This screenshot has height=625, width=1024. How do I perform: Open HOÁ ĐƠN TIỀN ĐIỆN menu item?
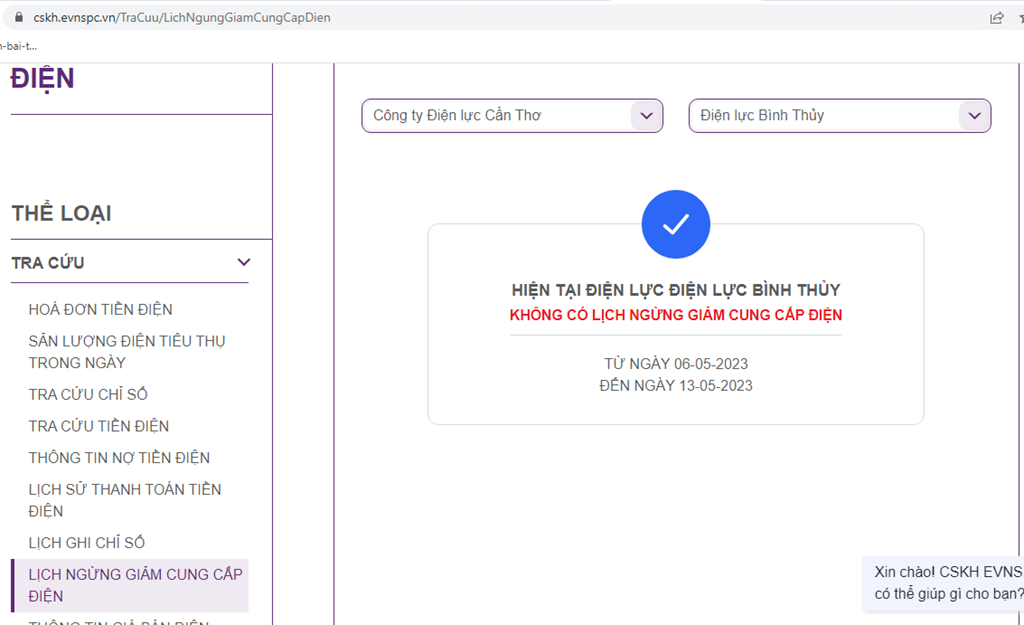tap(100, 310)
